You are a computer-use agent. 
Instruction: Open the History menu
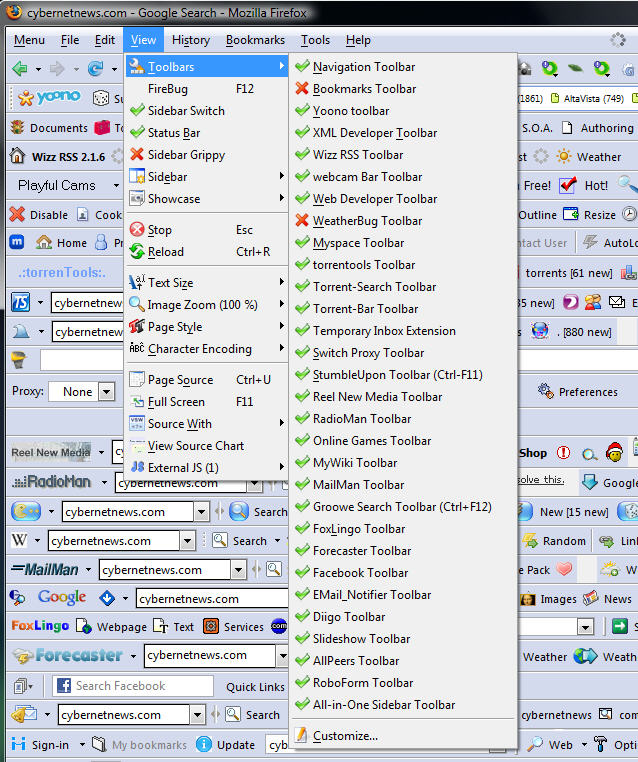(190, 40)
